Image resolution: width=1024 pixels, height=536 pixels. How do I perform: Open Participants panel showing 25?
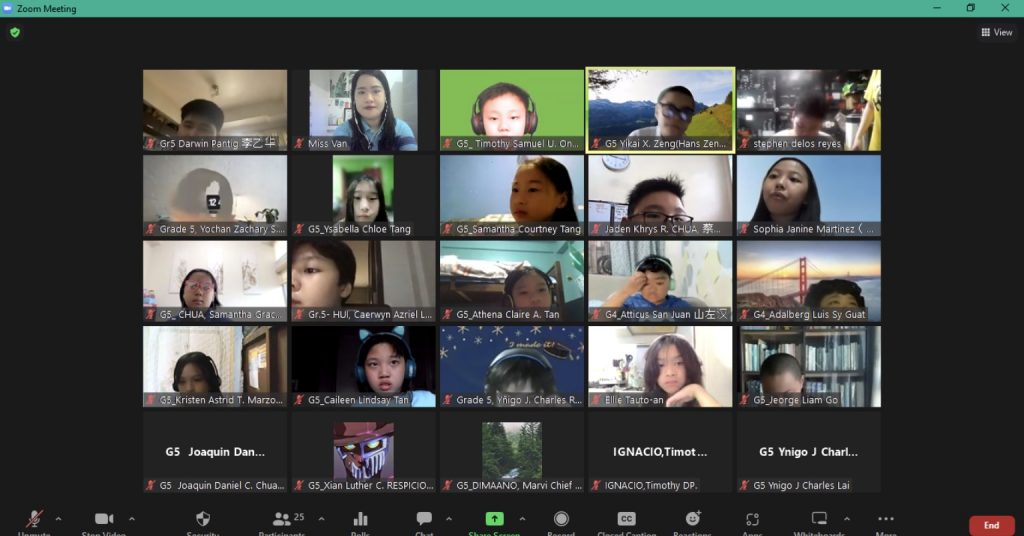[288, 519]
